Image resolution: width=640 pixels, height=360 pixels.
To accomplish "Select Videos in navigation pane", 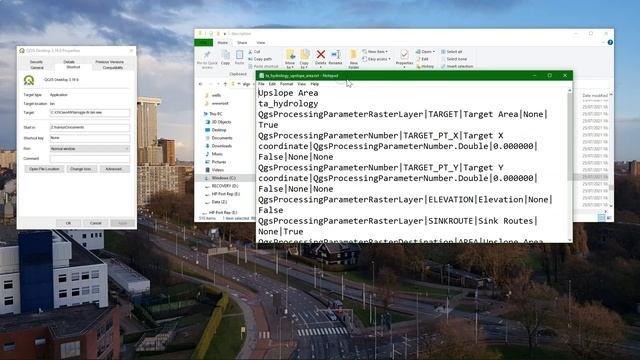I will pyautogui.click(x=214, y=170).
